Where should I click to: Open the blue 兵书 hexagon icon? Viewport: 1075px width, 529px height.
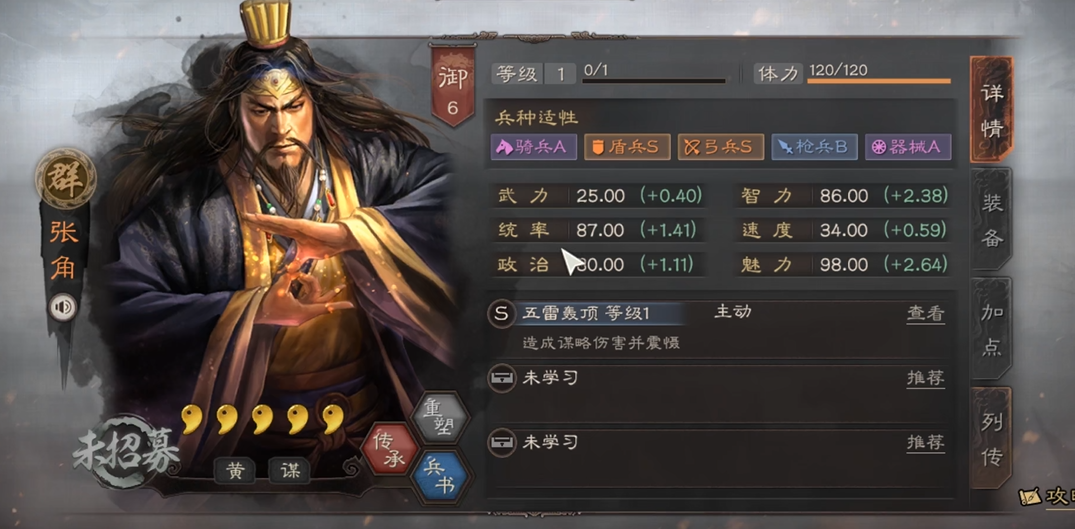click(x=439, y=476)
